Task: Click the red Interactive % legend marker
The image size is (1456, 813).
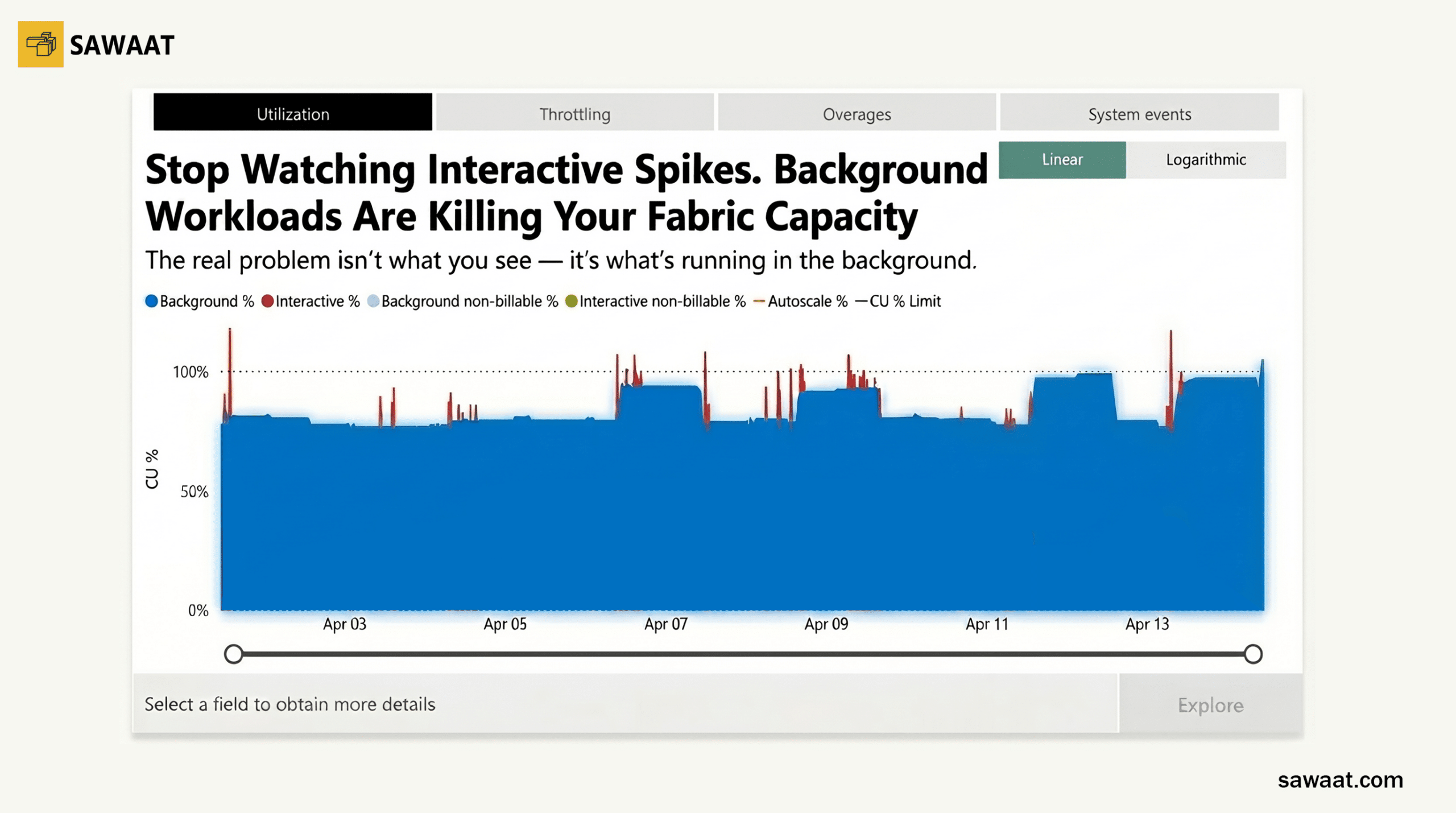Action: pos(267,302)
